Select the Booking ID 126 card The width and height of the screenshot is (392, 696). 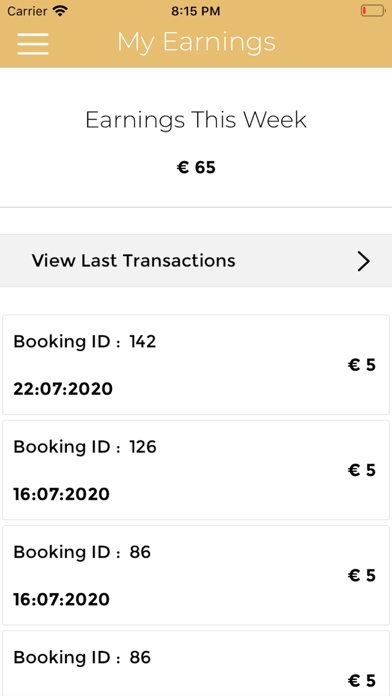(196, 470)
